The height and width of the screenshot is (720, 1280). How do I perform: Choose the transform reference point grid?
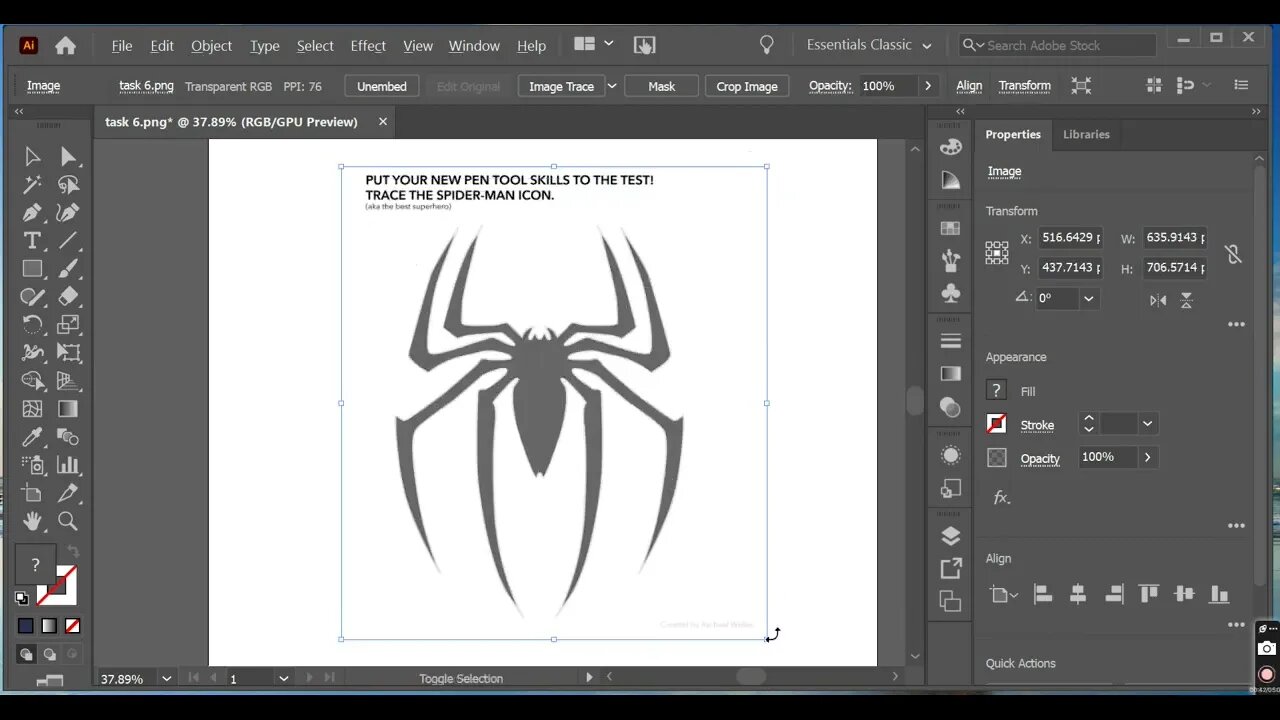click(997, 252)
